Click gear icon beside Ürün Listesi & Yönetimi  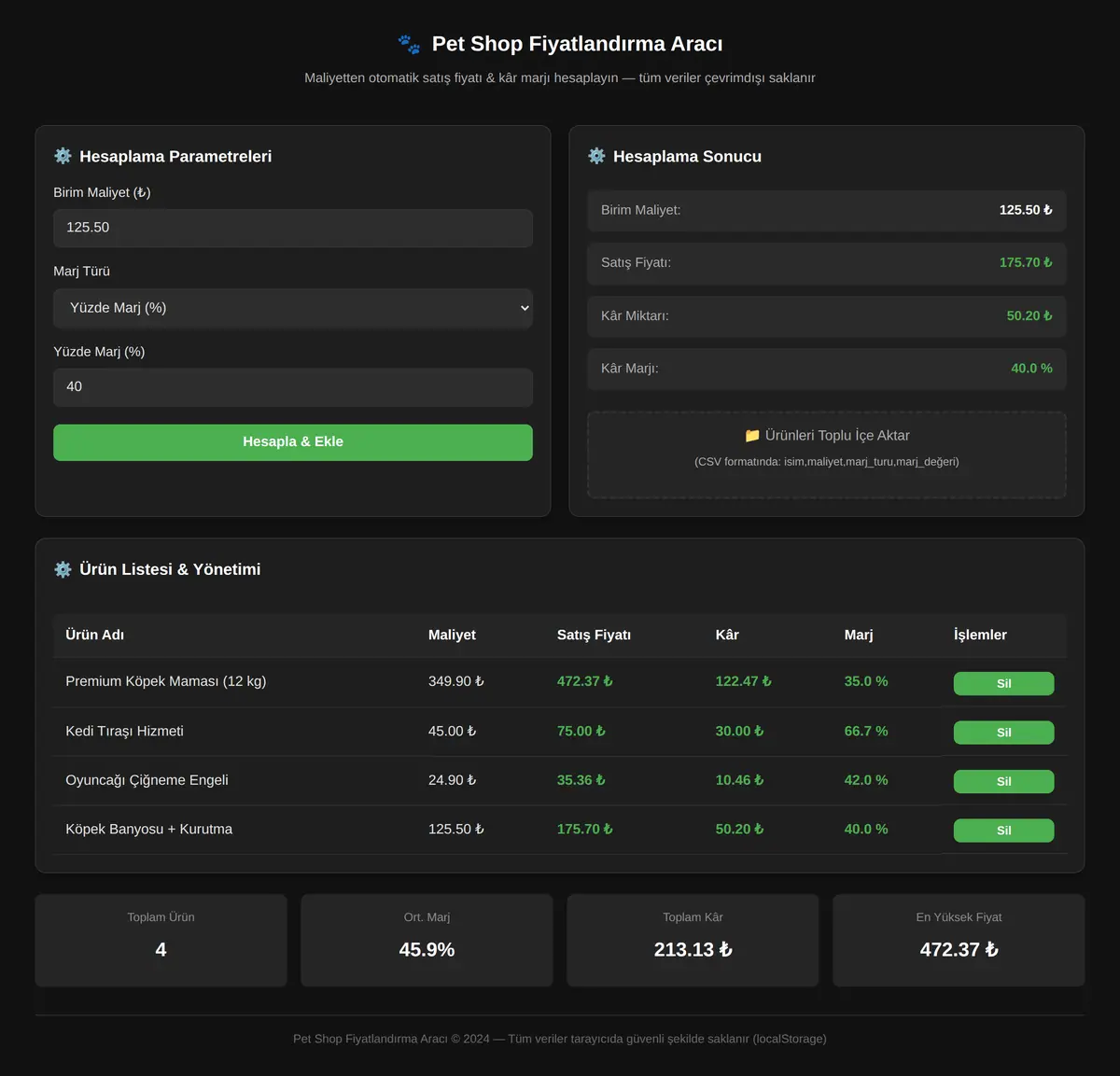pos(63,569)
